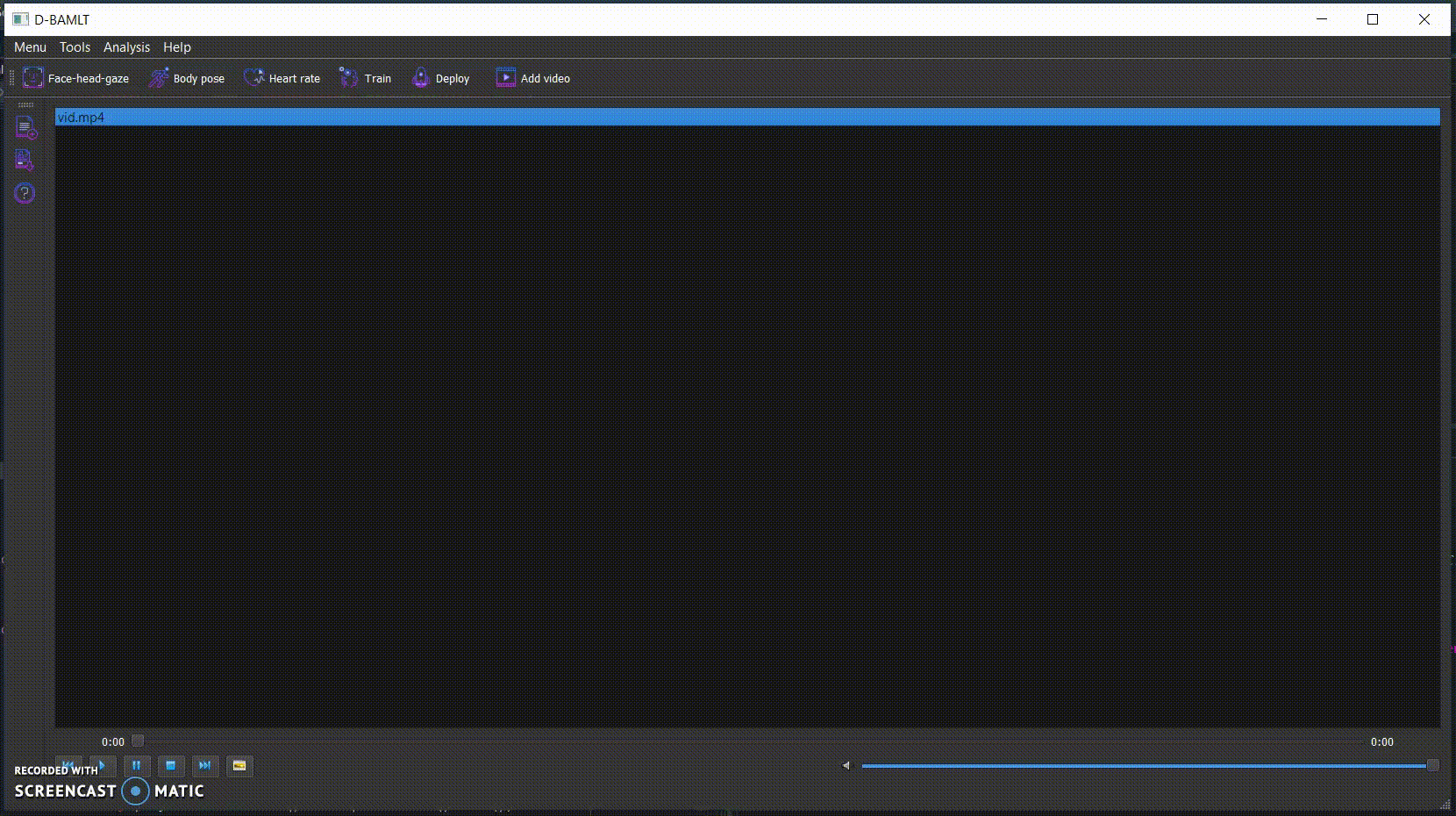Click the blue volume slider track
This screenshot has height=816, width=1456.
pos(1144,766)
